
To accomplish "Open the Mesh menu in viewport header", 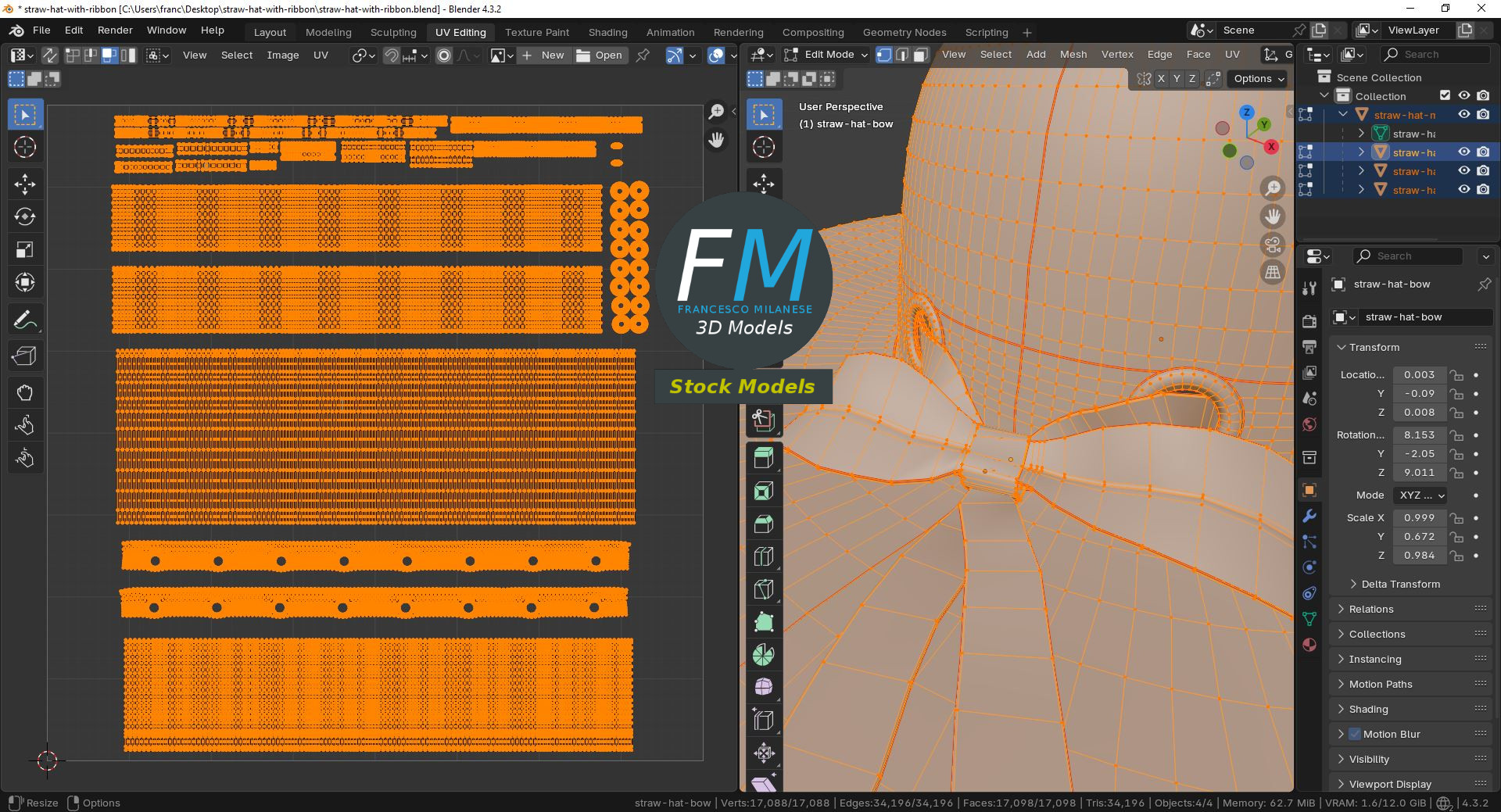I will point(1073,55).
